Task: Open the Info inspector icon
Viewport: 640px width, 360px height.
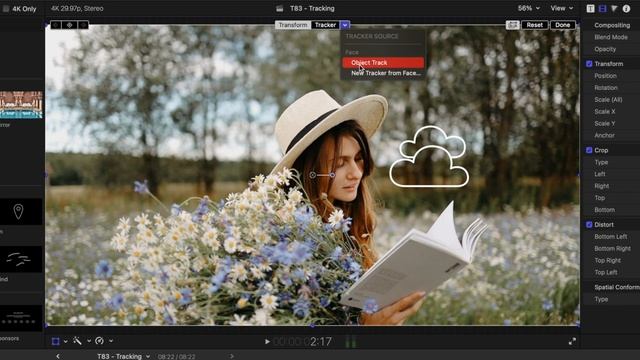Action: [627, 9]
